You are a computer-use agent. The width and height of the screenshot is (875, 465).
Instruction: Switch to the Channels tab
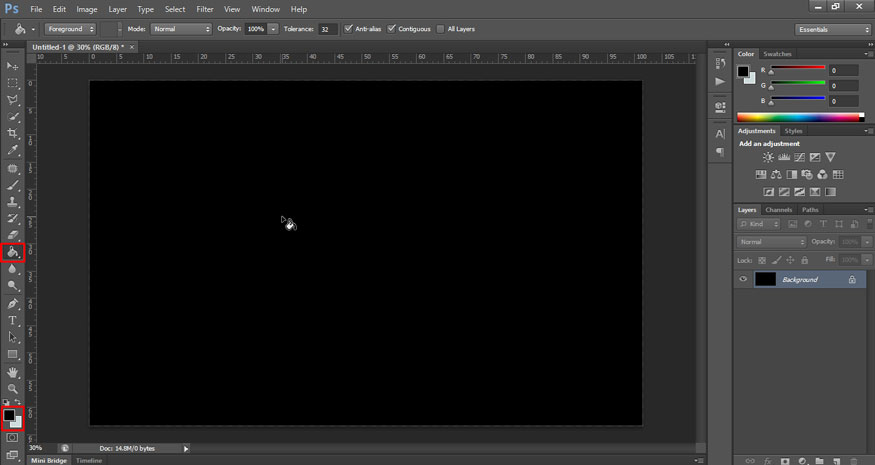(x=777, y=210)
